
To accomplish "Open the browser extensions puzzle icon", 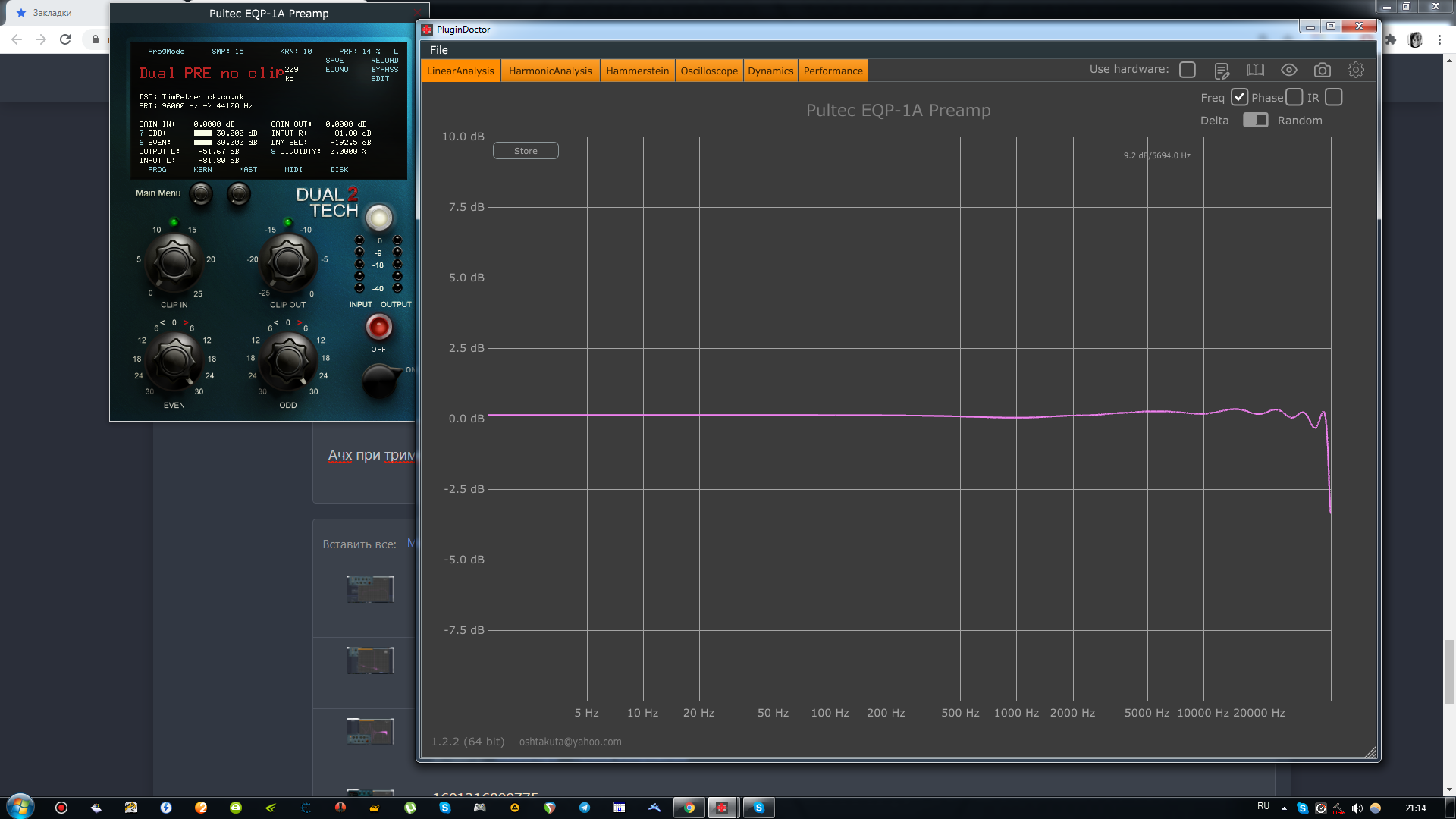I will [x=1391, y=39].
